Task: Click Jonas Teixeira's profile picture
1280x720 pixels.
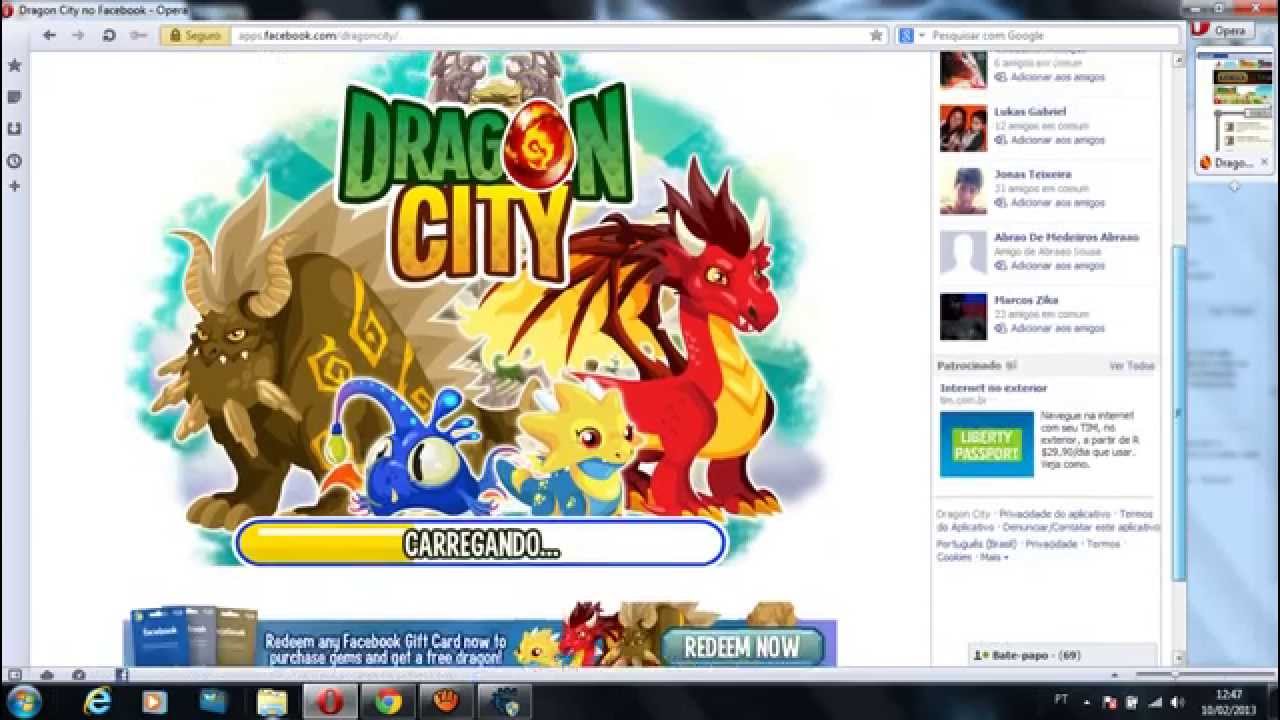Action: click(x=963, y=191)
